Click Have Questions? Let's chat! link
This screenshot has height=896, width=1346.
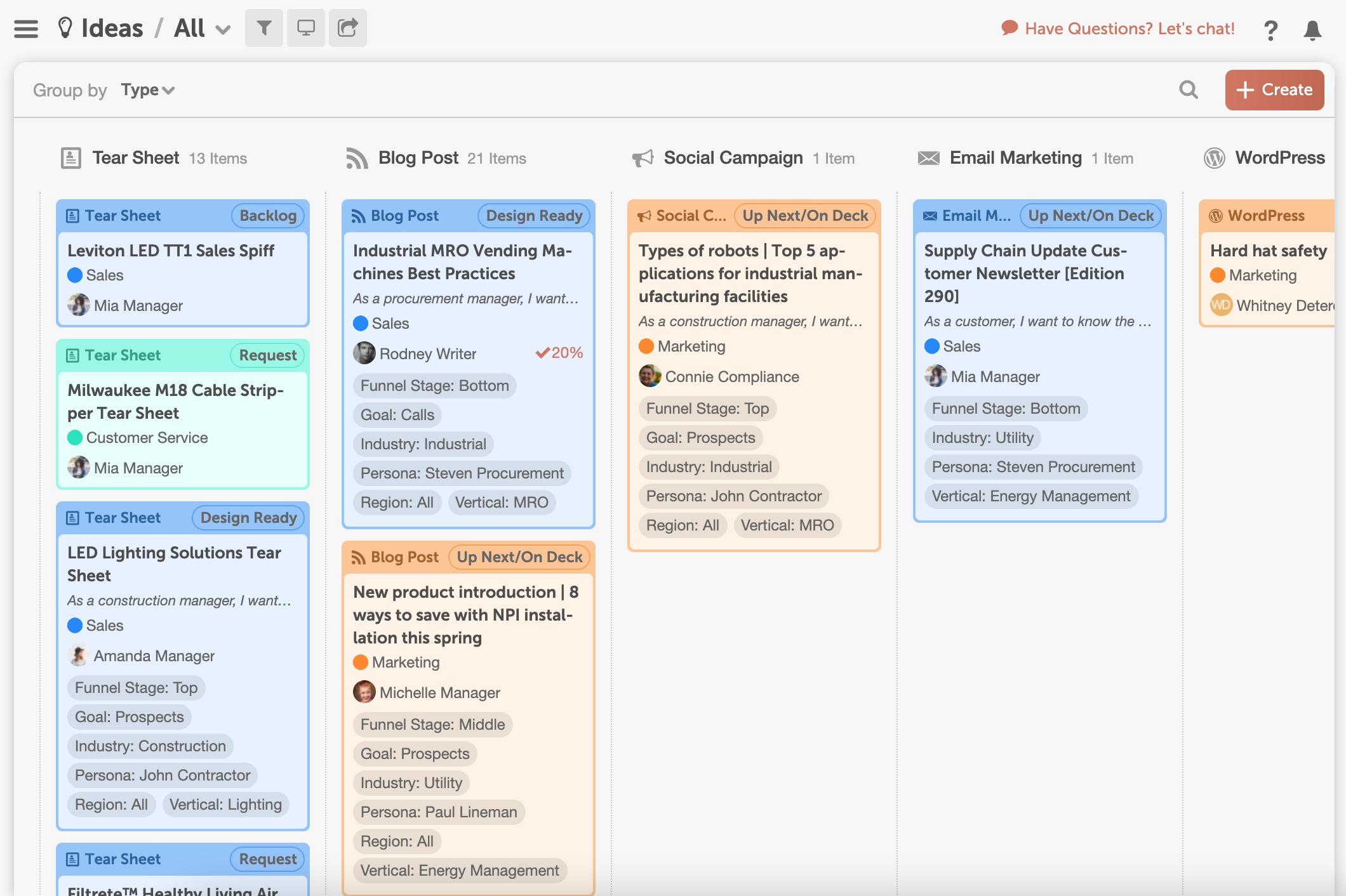point(1129,29)
